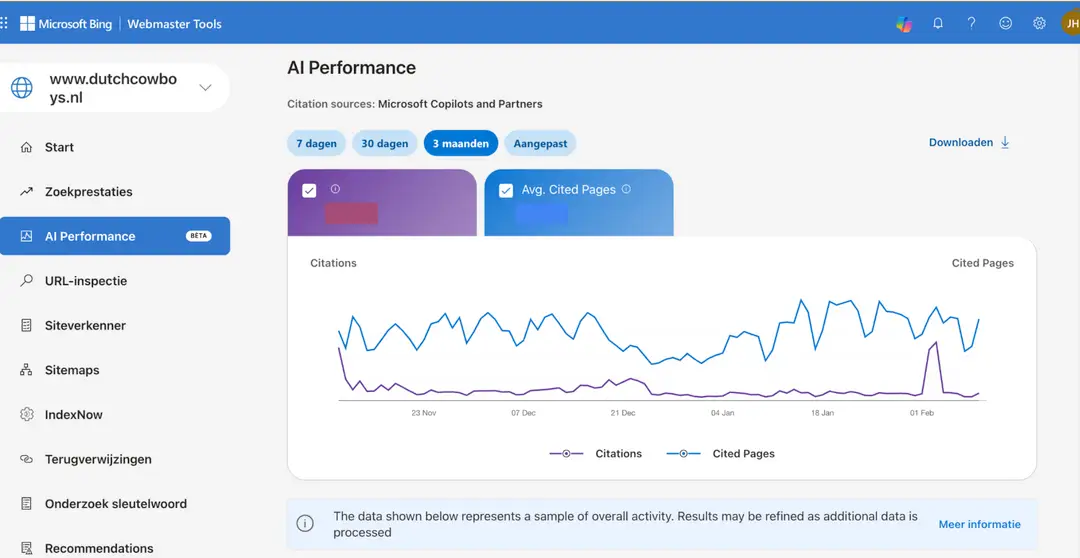1080x558 pixels.
Task: Click the Webmaster Tools title
Action: click(x=175, y=23)
